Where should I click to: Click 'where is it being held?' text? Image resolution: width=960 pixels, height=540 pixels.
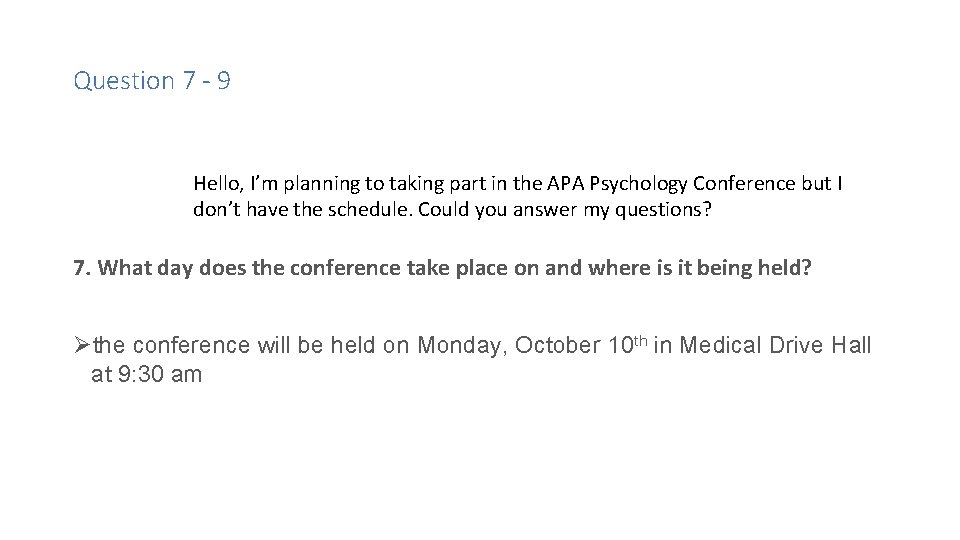[x=700, y=268]
